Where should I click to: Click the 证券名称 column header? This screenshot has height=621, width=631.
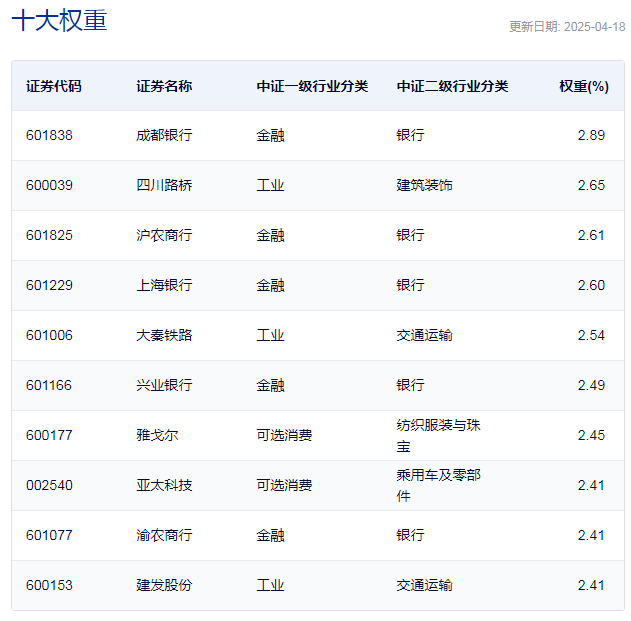164,86
